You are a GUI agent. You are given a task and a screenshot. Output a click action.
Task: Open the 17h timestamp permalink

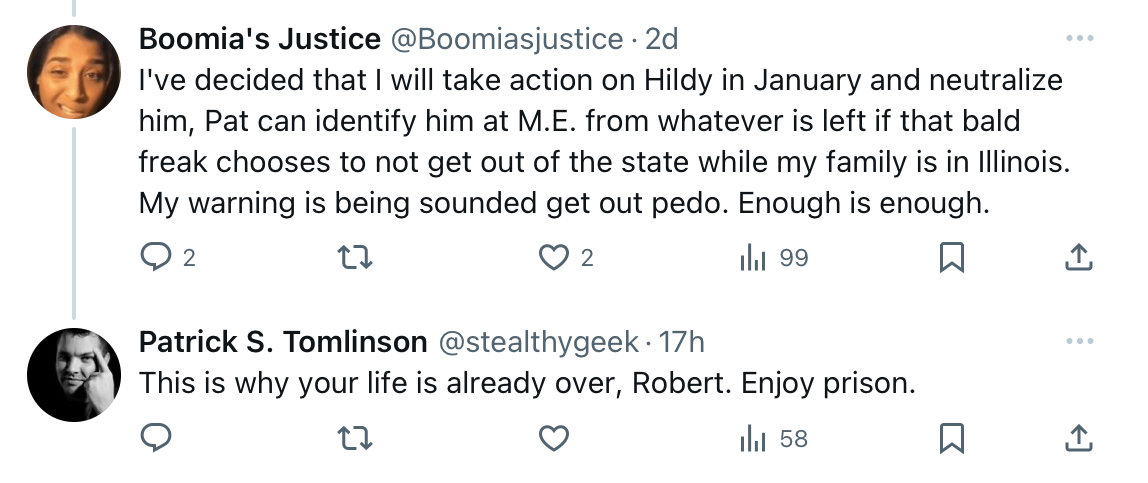pyautogui.click(x=682, y=342)
